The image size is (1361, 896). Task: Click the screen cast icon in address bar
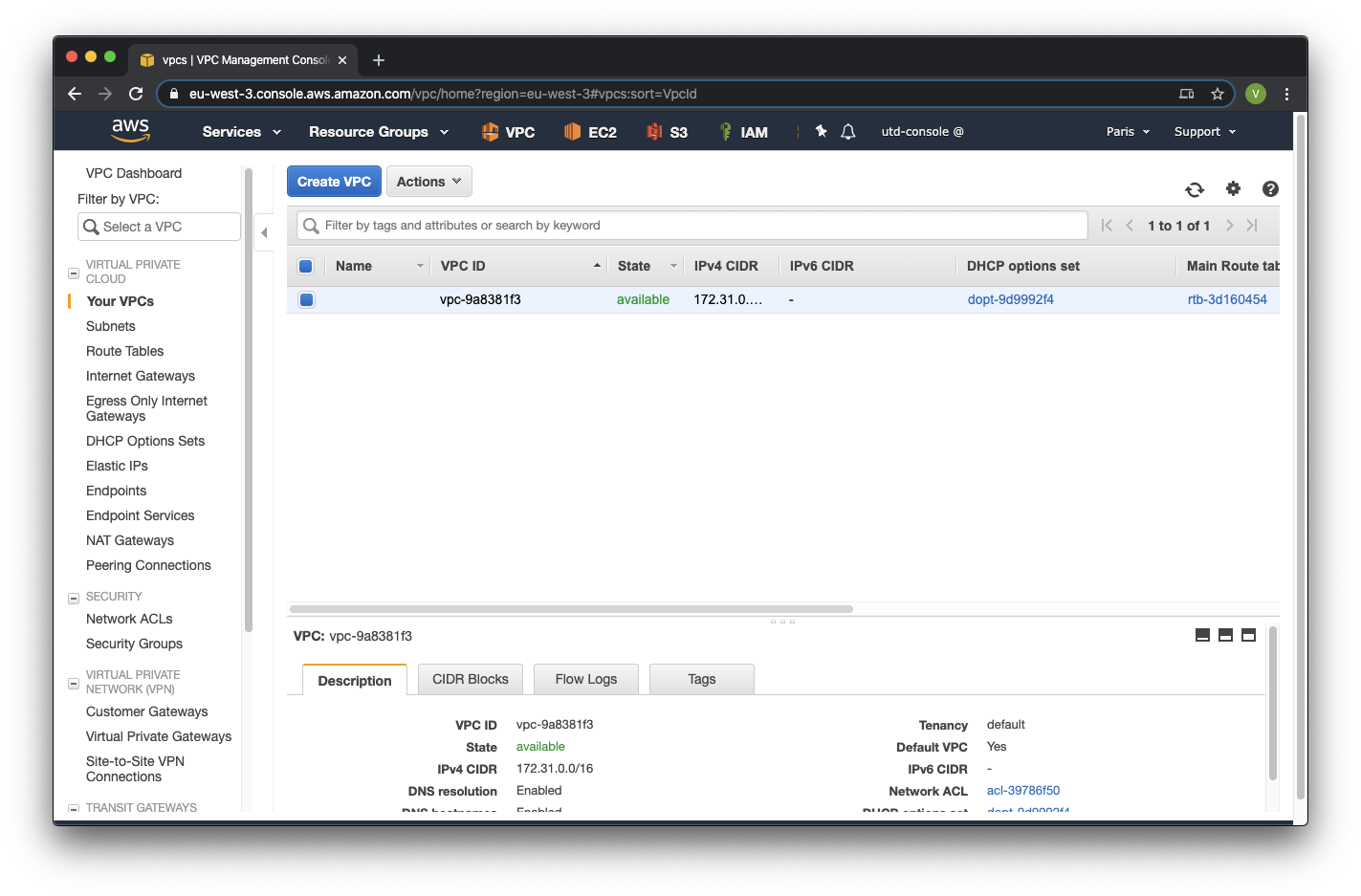(x=1186, y=94)
